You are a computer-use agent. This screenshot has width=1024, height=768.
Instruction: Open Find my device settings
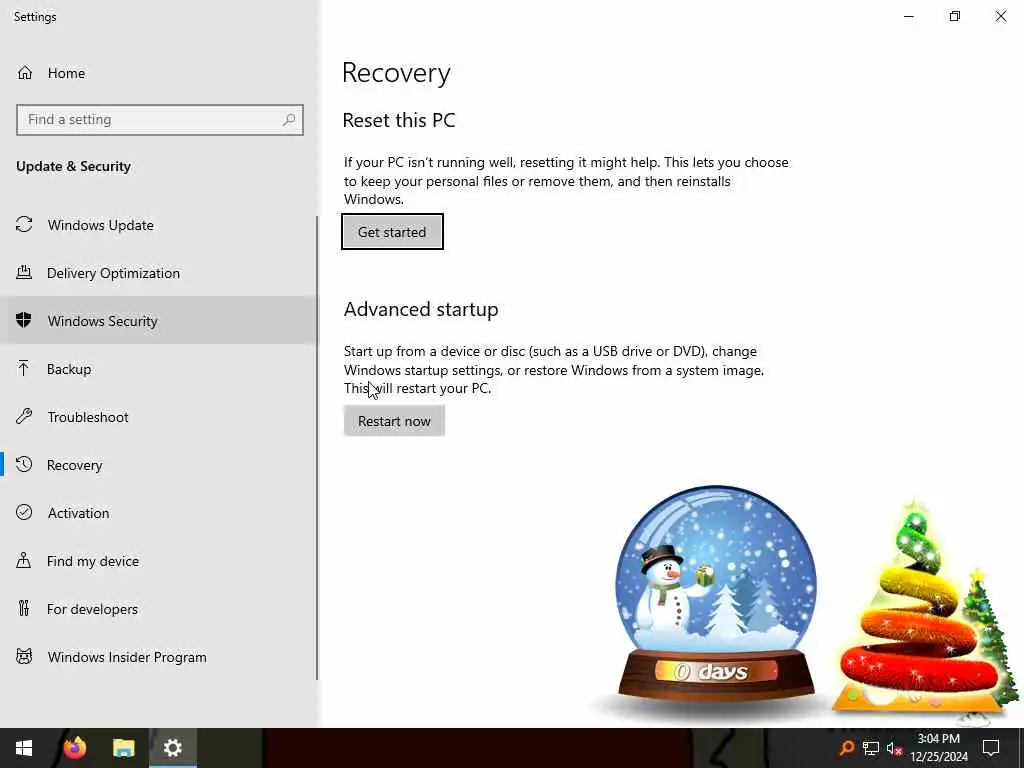pos(158,561)
